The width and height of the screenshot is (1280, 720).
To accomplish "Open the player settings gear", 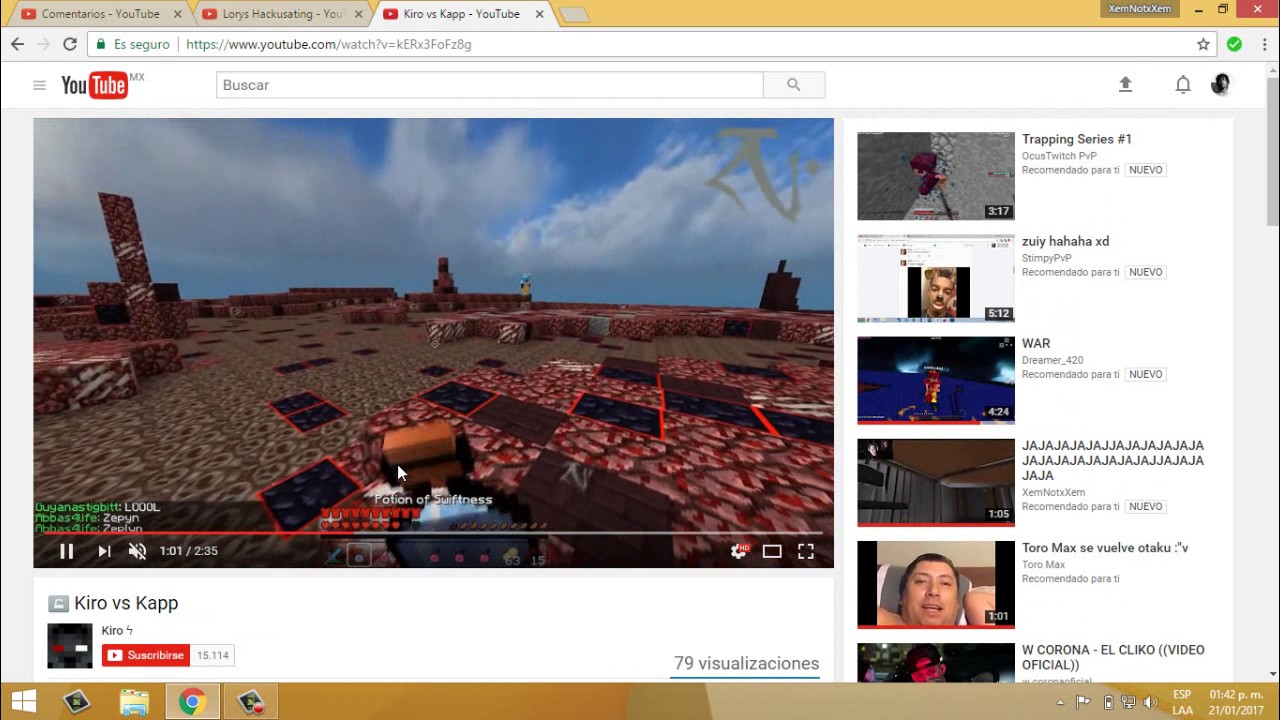I will point(739,551).
